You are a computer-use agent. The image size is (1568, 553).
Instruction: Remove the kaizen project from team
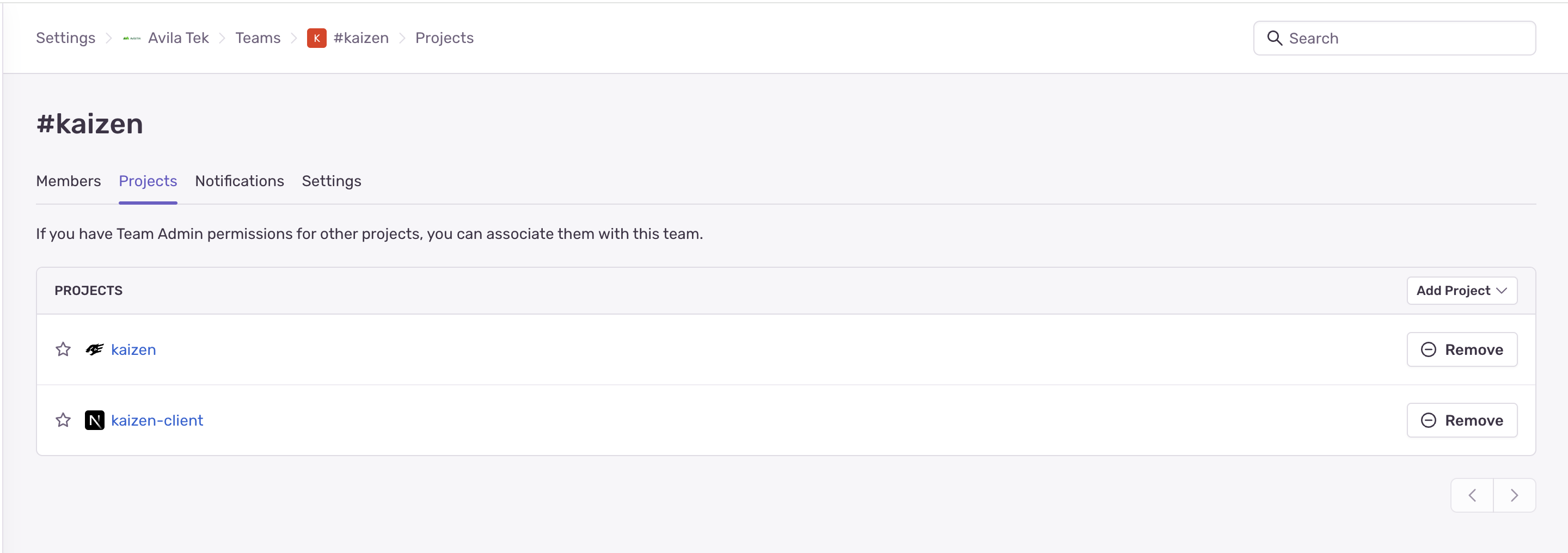click(1461, 349)
